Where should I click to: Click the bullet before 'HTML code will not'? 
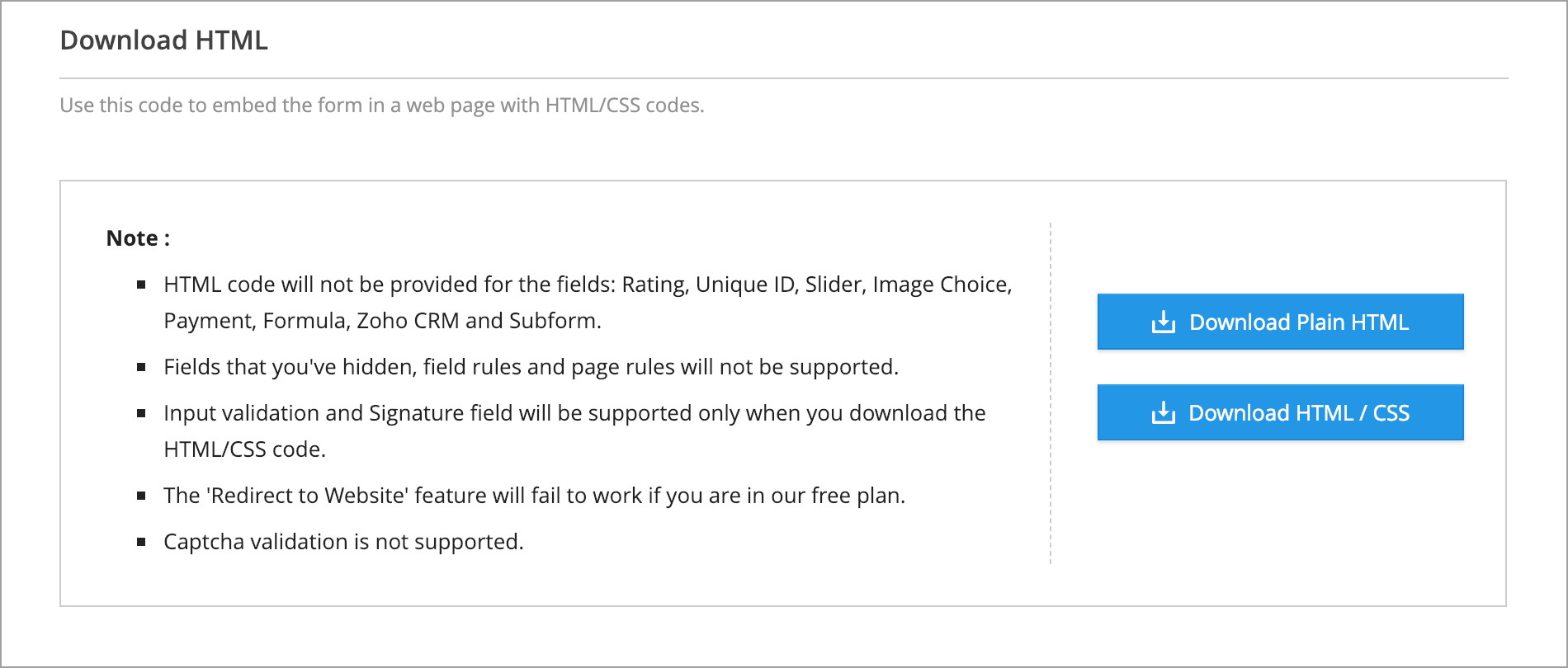point(141,285)
